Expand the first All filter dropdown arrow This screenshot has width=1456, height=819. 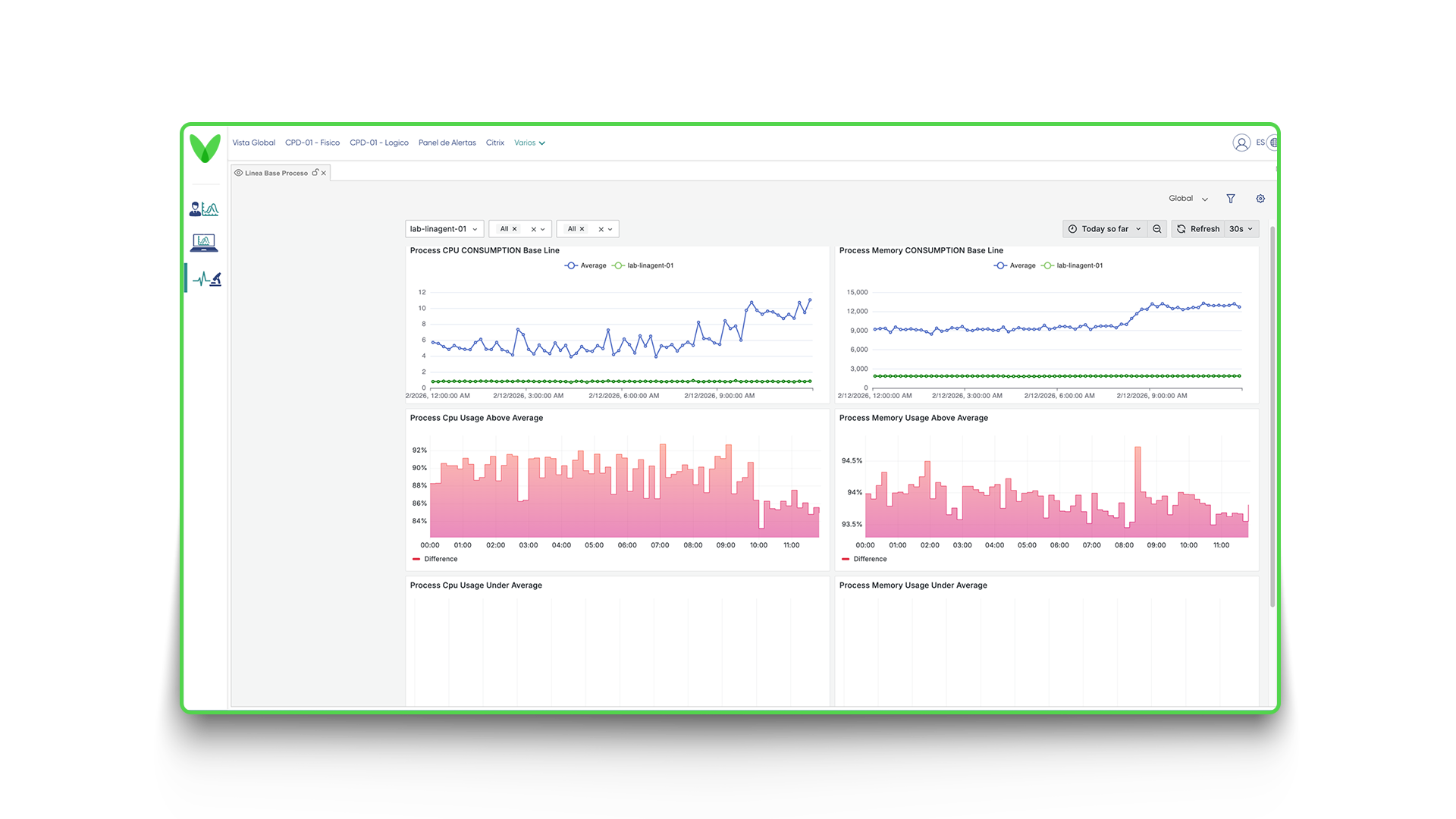pos(543,229)
